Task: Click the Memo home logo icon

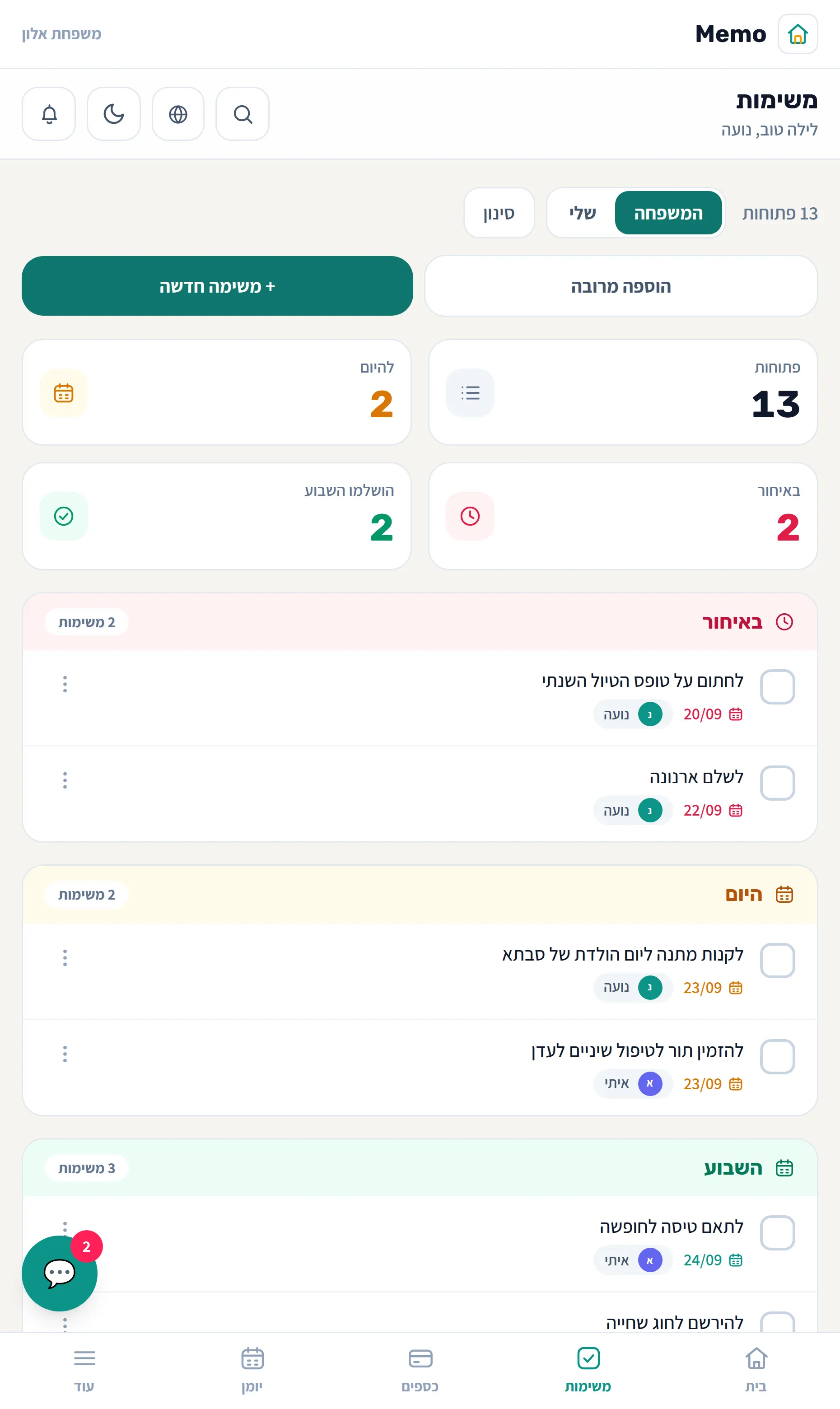Action: tap(798, 34)
